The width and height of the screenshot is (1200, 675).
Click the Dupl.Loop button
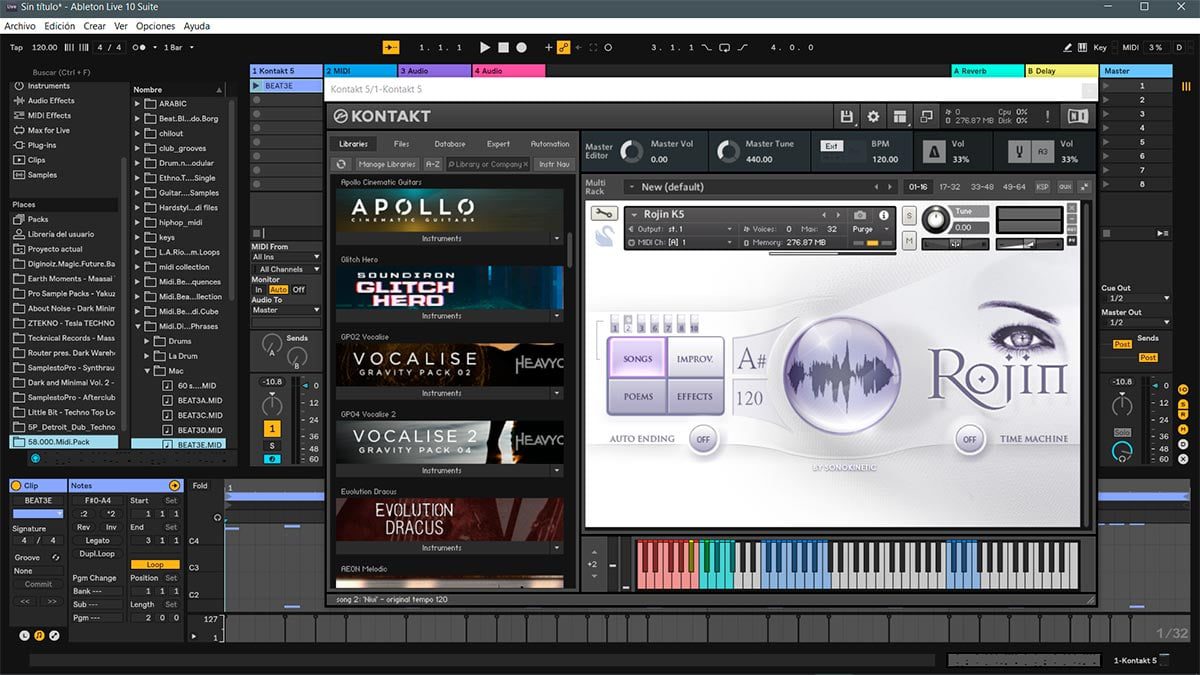[x=97, y=553]
